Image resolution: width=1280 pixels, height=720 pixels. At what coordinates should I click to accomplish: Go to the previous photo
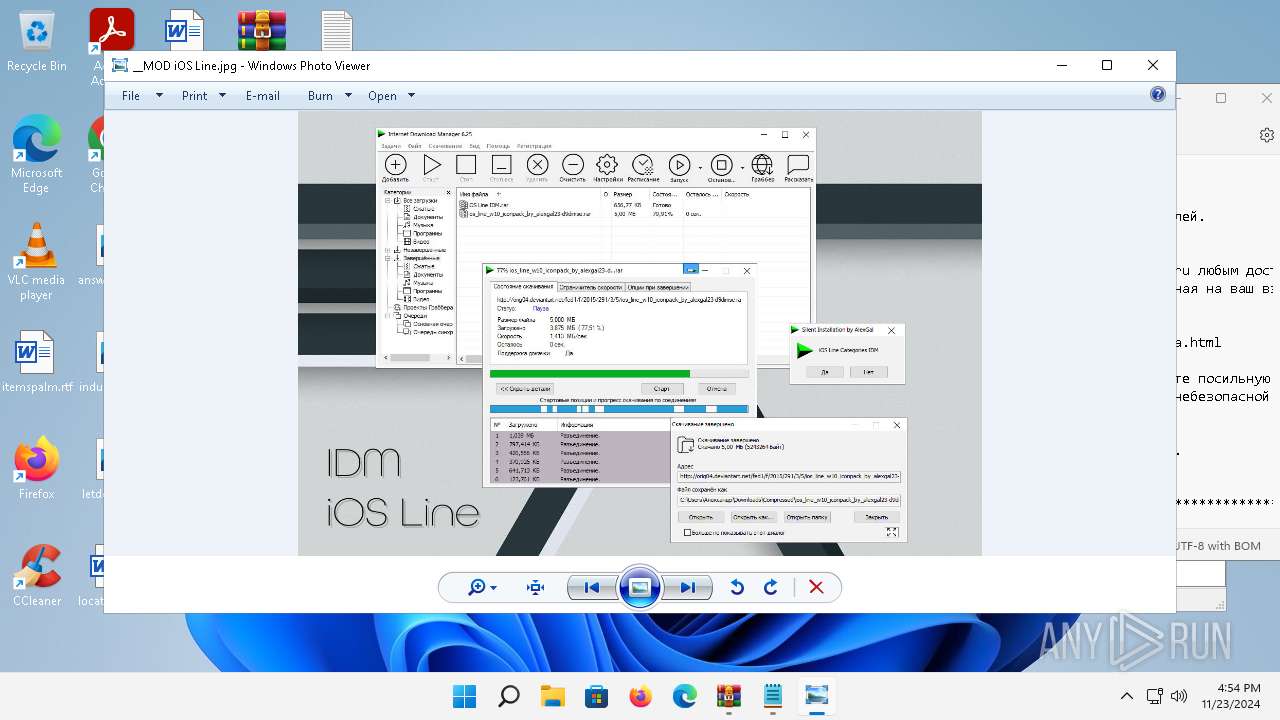[591, 587]
